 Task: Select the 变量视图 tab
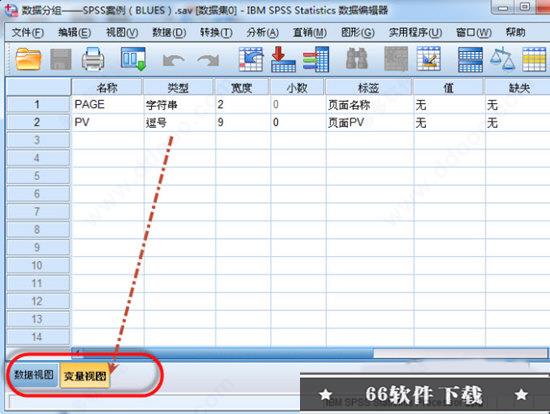tap(85, 375)
